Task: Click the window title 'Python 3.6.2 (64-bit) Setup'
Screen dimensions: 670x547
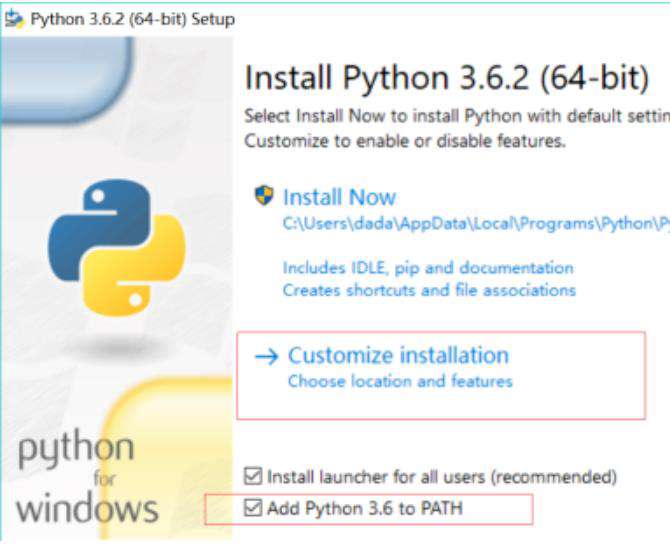Action: [x=133, y=20]
